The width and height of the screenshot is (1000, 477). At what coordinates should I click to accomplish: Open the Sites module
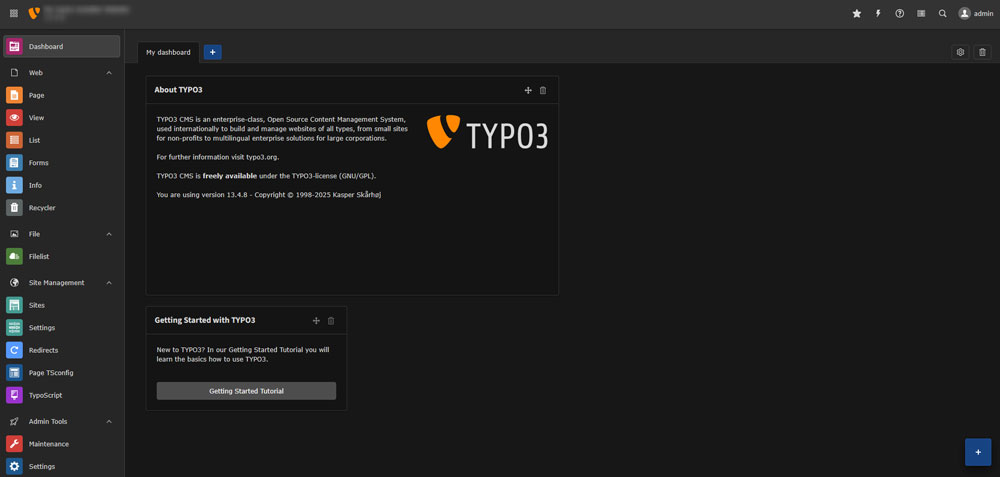coord(62,305)
